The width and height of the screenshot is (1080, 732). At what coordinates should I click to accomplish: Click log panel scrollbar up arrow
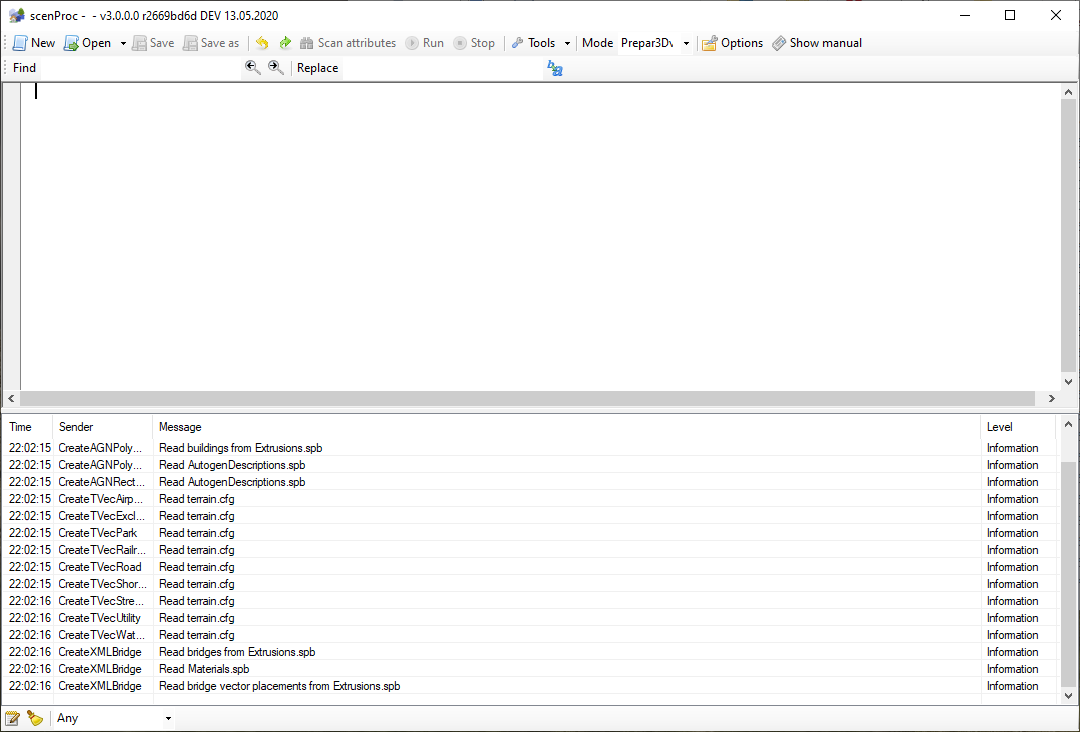coord(1068,424)
